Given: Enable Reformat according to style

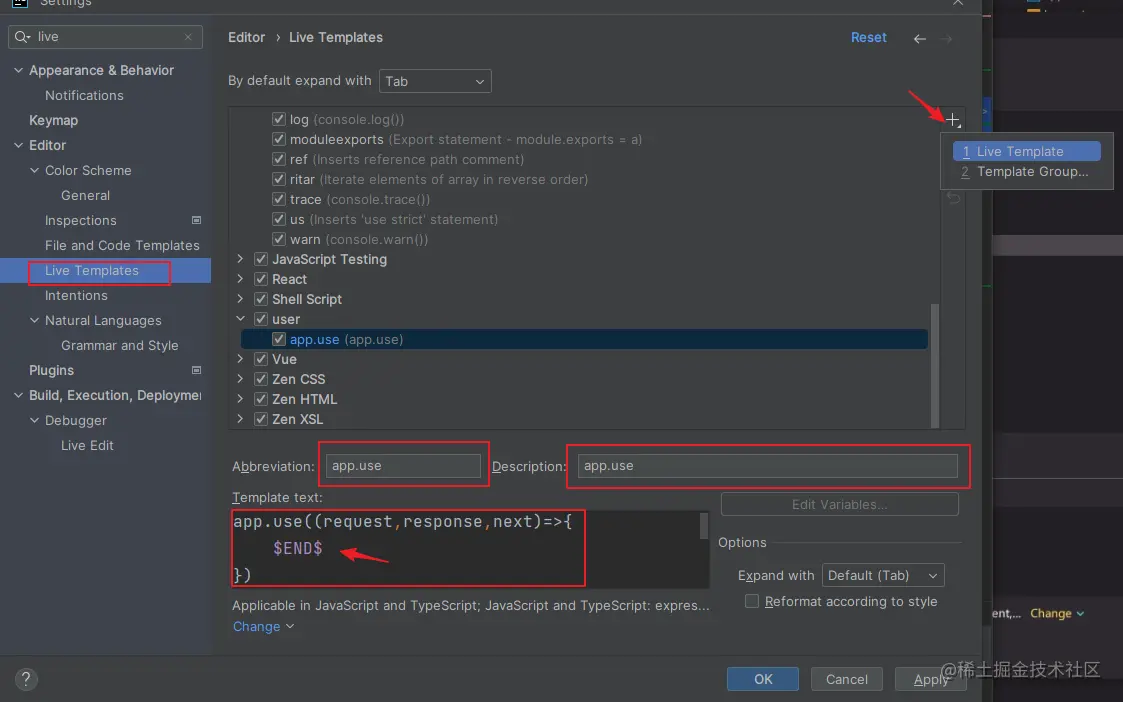Looking at the screenshot, I should tap(751, 601).
